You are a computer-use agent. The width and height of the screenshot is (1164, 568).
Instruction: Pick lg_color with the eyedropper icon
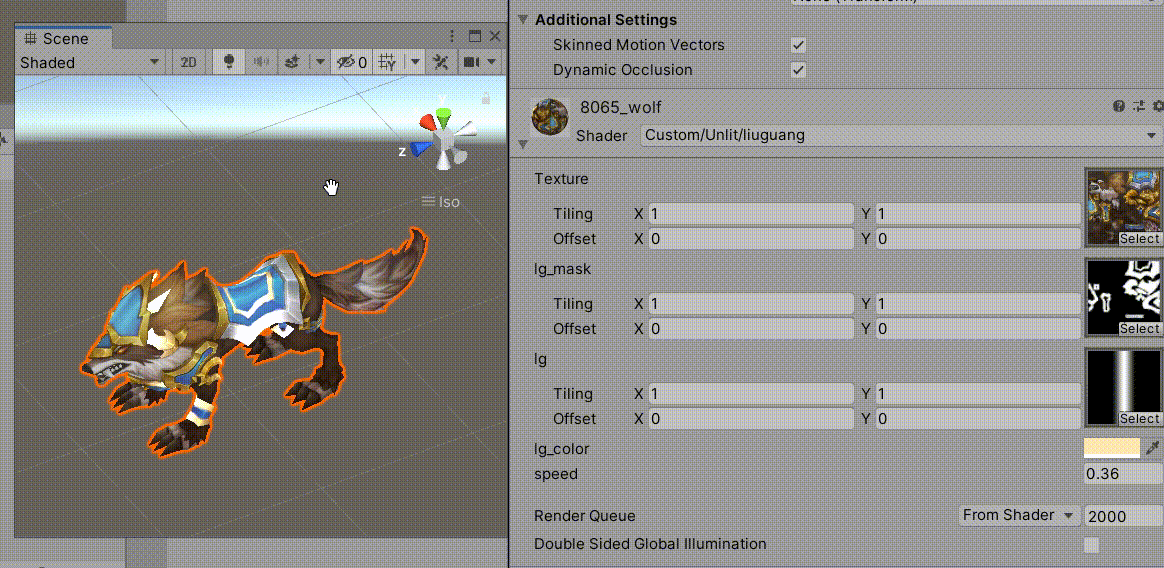[x=1153, y=448]
